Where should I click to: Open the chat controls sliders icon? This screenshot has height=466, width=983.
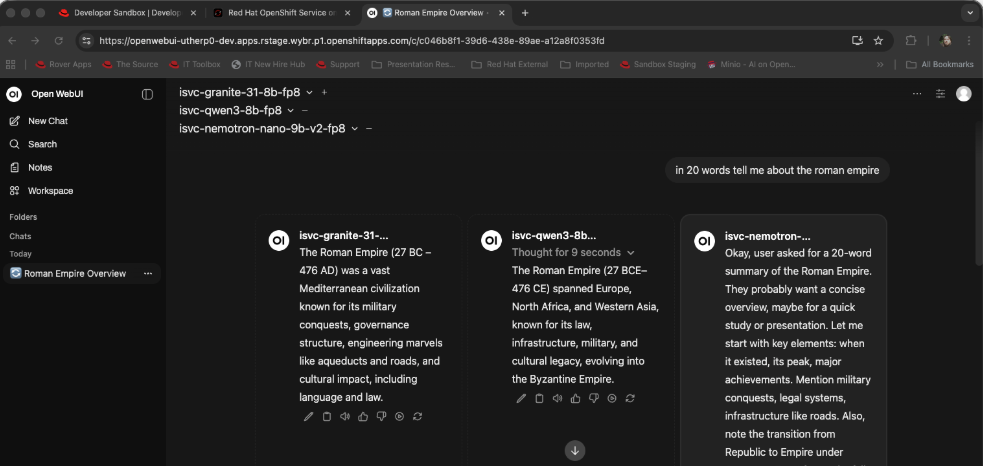940,93
